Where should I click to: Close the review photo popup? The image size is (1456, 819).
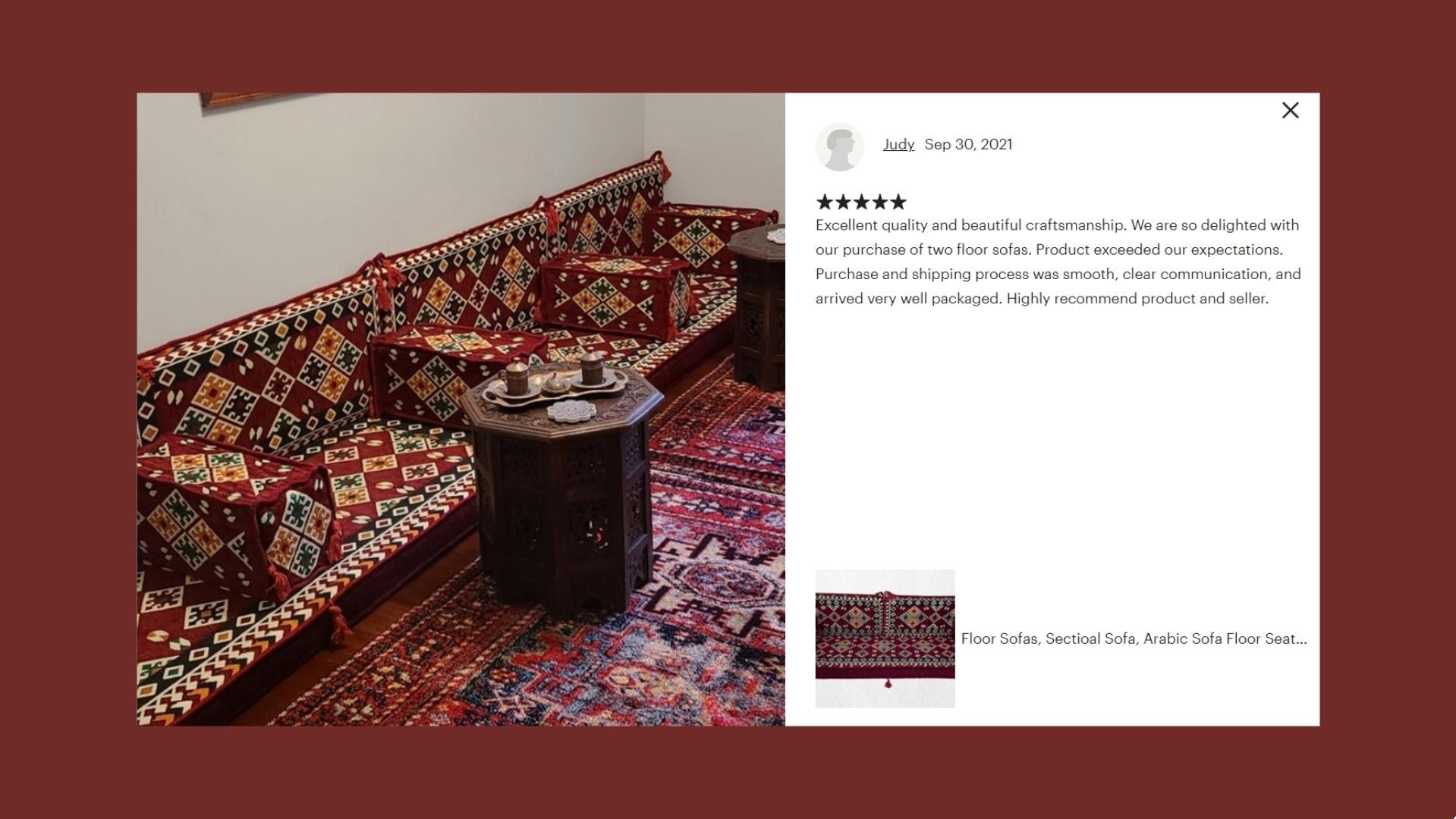point(1290,111)
